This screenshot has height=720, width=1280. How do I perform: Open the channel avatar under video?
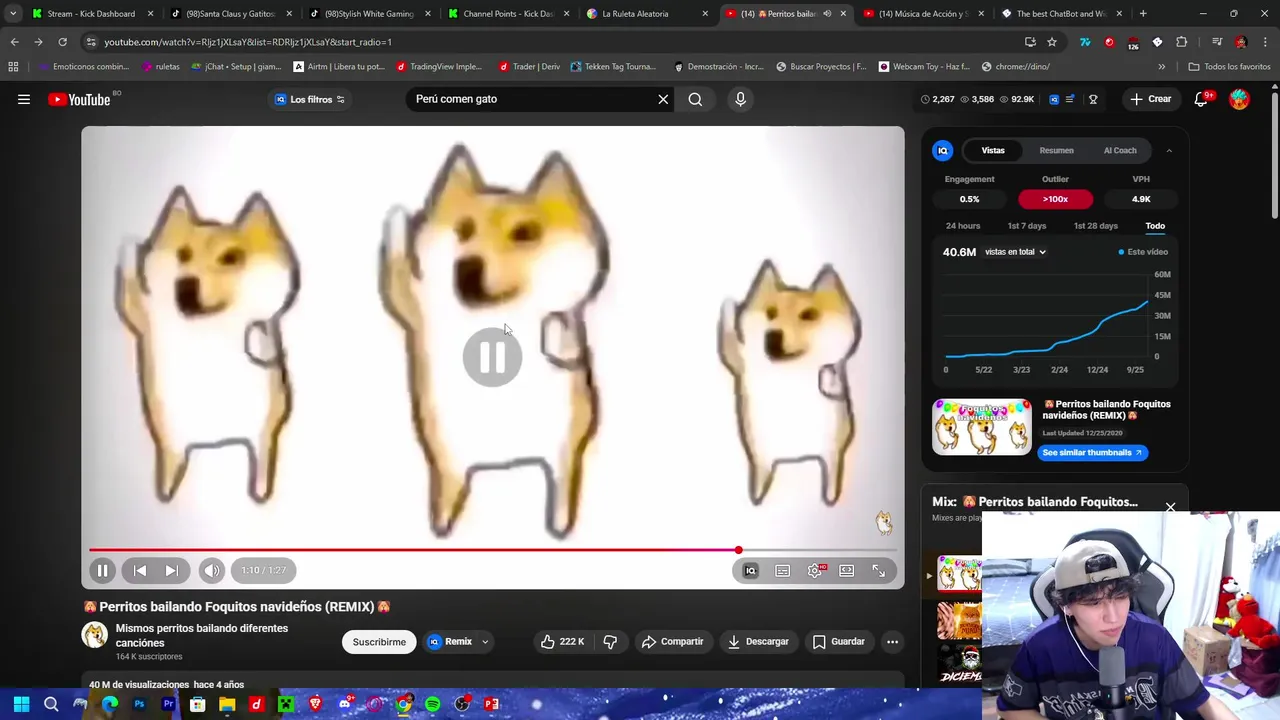tap(94, 634)
